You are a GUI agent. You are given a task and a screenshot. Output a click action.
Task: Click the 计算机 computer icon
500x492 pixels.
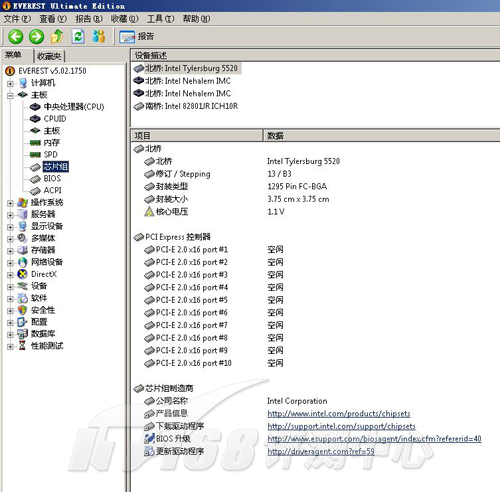click(22, 83)
